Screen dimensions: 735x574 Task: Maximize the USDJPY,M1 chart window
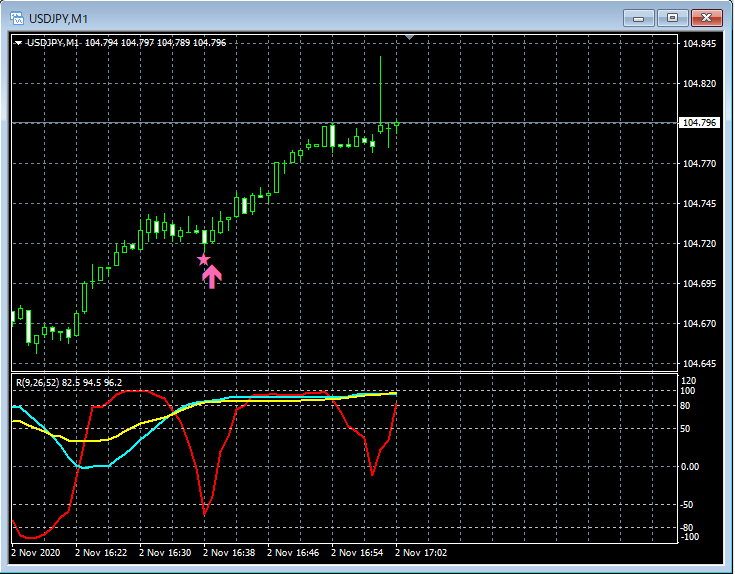pyautogui.click(x=672, y=18)
